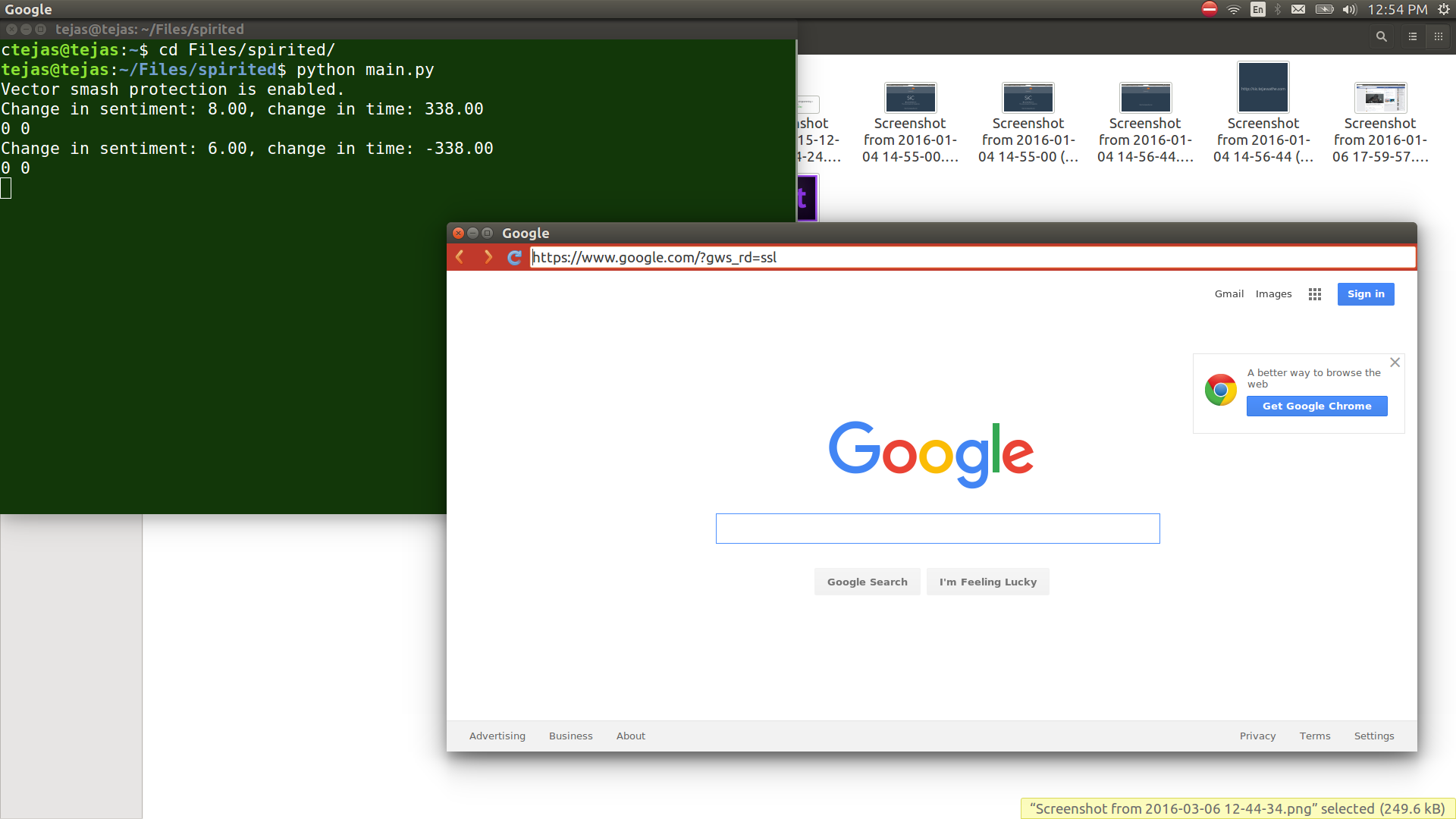Switch file manager to grid view
1456x819 pixels.
1438,36
